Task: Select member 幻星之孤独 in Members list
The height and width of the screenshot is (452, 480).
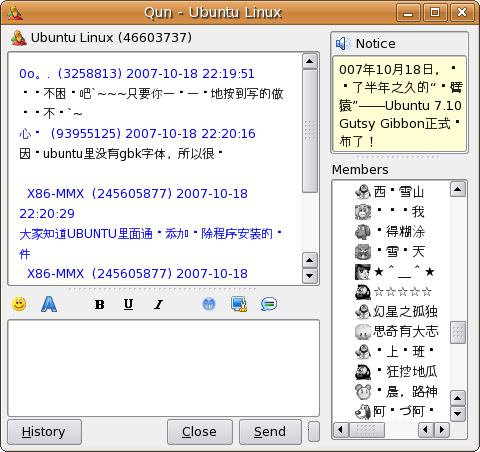Action: (x=397, y=312)
